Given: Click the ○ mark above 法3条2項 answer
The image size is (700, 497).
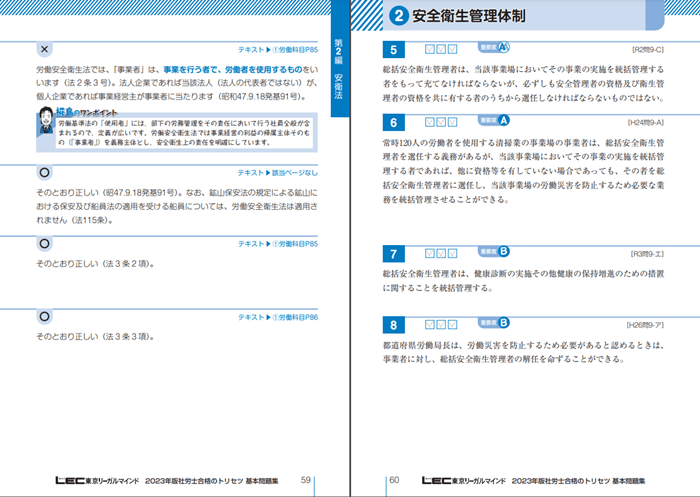Looking at the screenshot, I should point(44,243).
